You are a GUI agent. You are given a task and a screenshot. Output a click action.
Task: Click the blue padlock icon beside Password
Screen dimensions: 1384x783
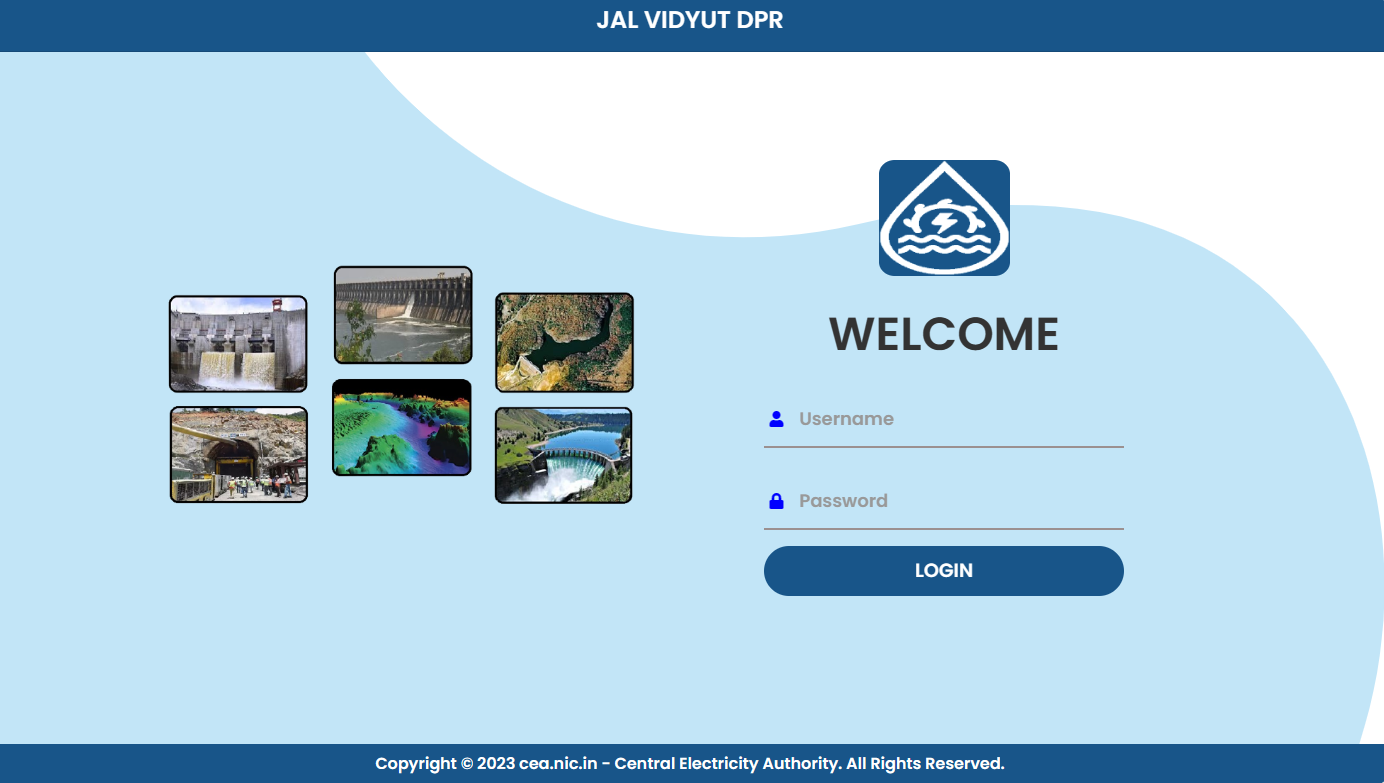tap(776, 501)
